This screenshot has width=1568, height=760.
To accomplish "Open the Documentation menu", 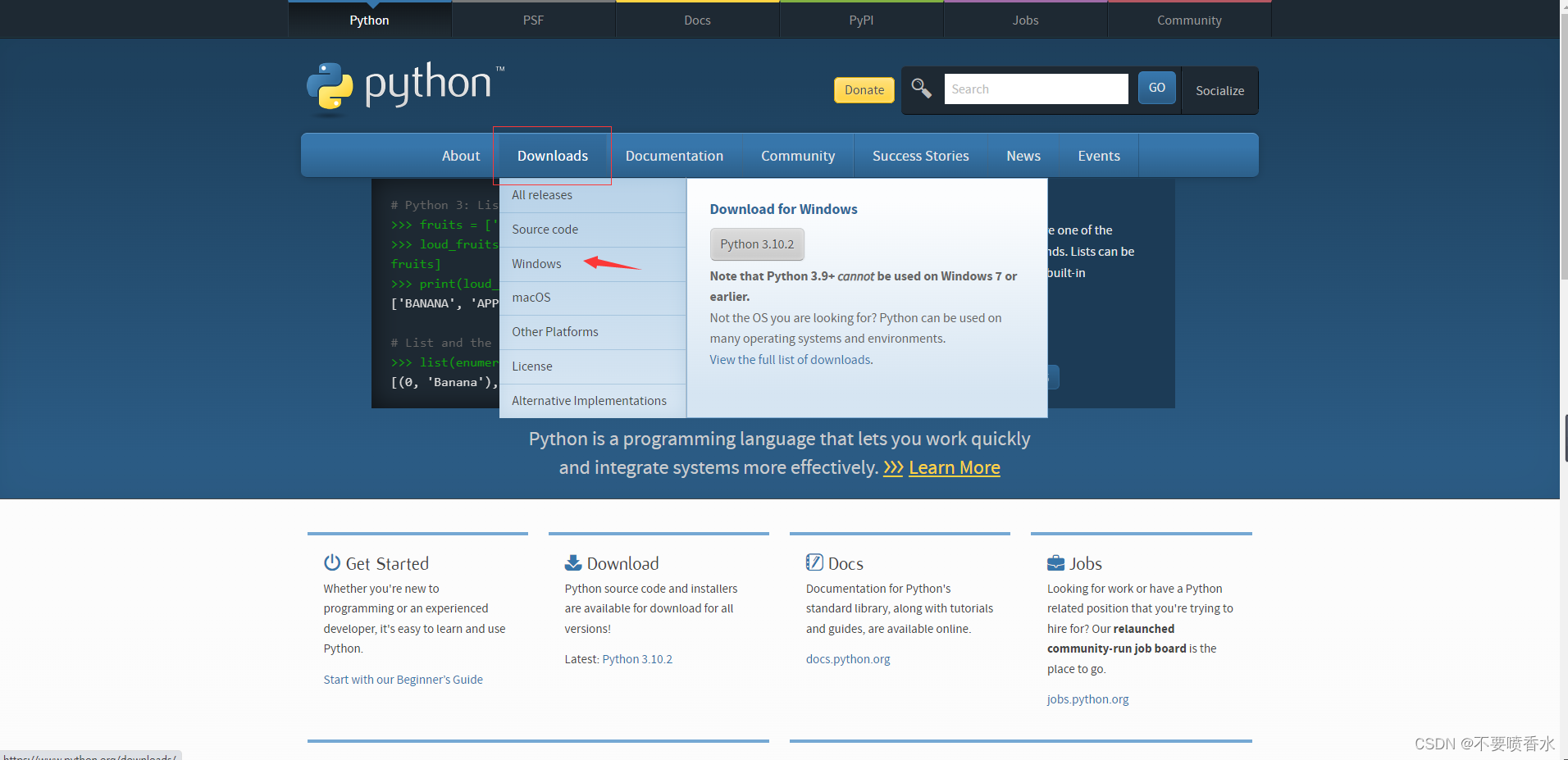I will point(674,155).
